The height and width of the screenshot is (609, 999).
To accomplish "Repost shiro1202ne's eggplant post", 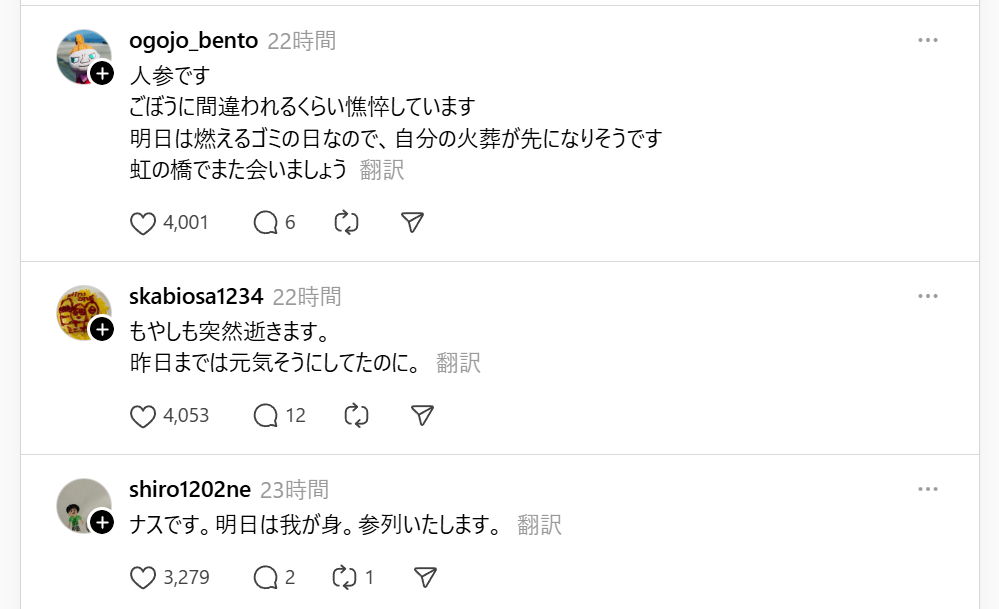I will click(x=344, y=577).
